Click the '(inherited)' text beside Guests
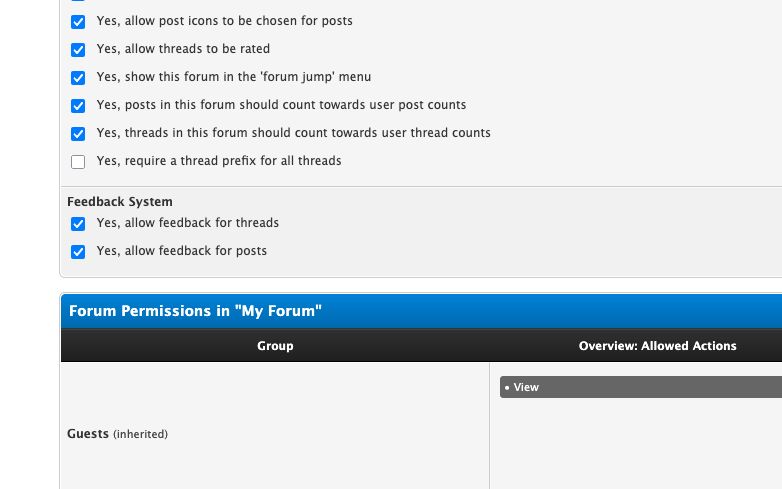Screen dimensions: 782x489 pos(140,434)
